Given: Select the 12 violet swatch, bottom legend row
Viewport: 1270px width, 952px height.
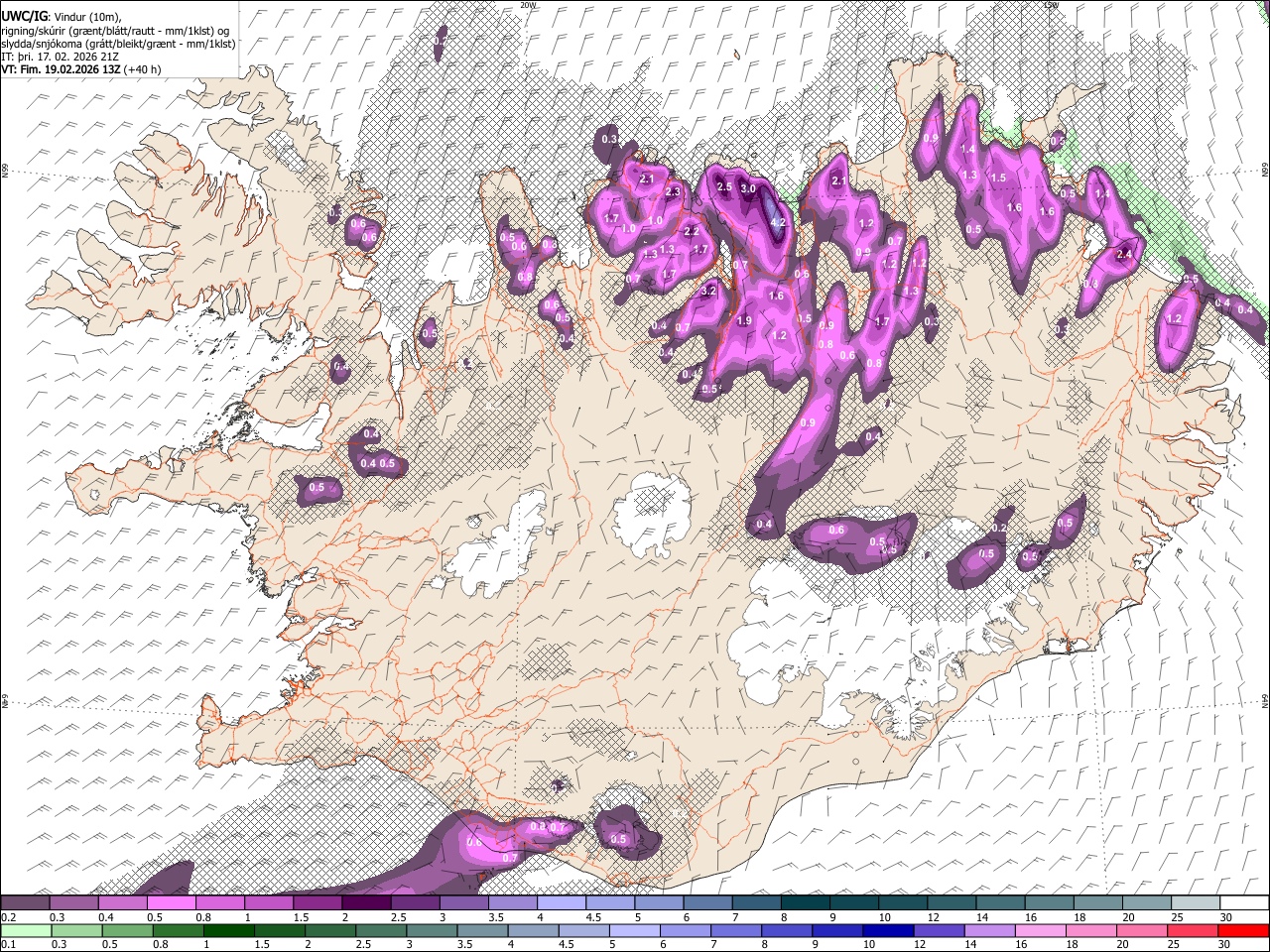Looking at the screenshot, I should [x=940, y=931].
